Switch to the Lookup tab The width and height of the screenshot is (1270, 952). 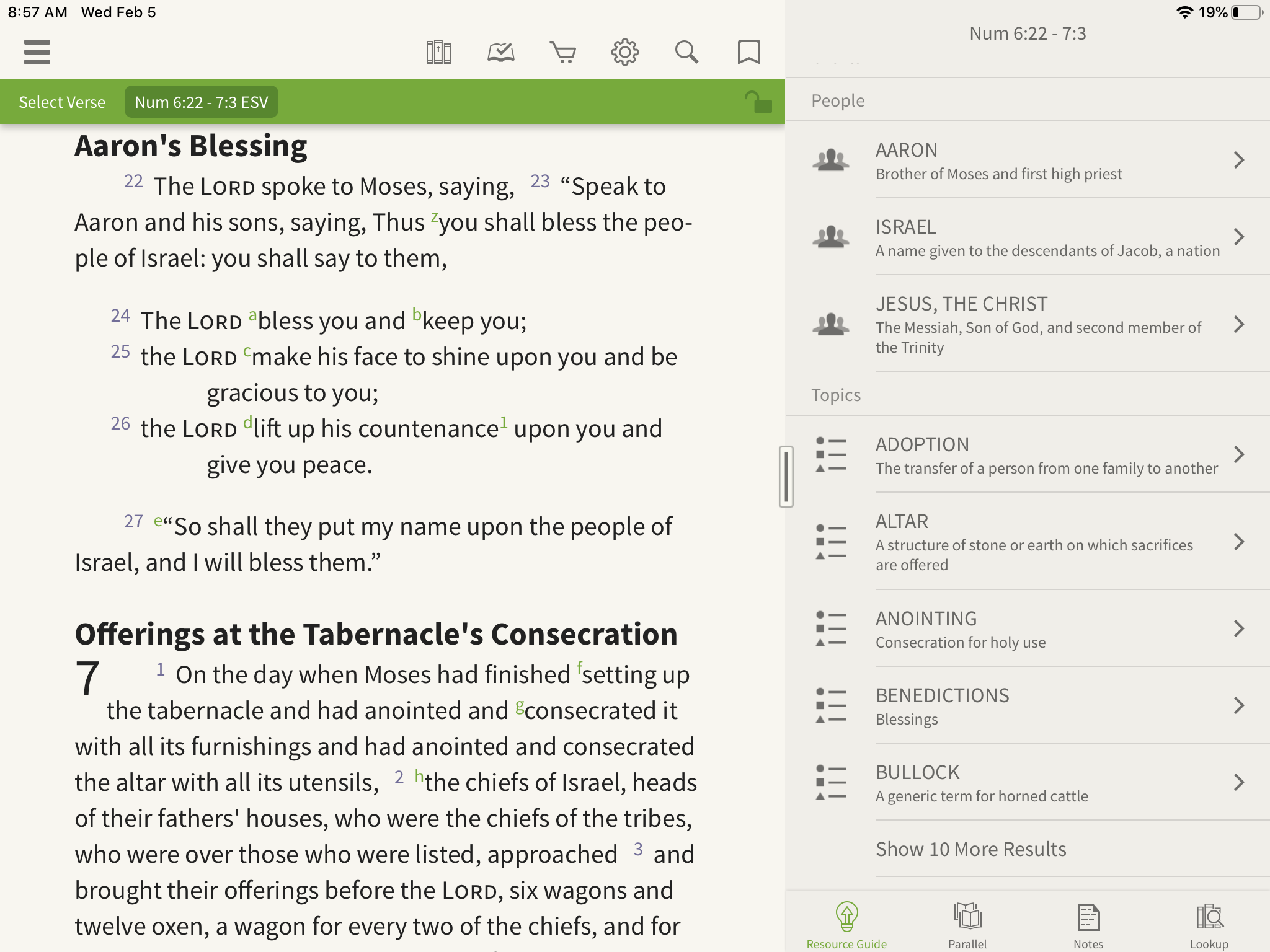click(1209, 925)
